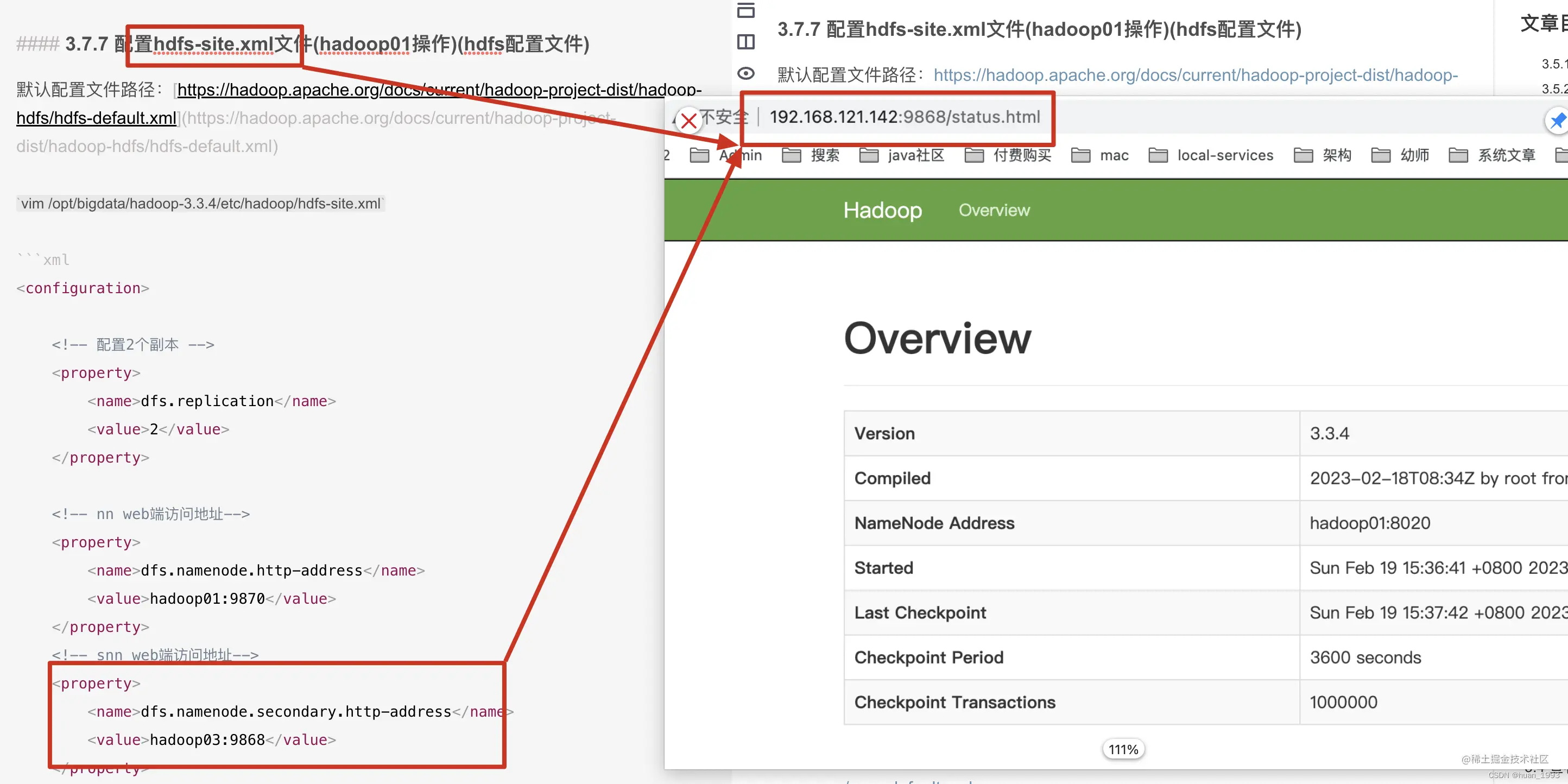Click the address bar with 192.168.121.142:9868/status.html
The image size is (1568, 784).
pos(905,117)
